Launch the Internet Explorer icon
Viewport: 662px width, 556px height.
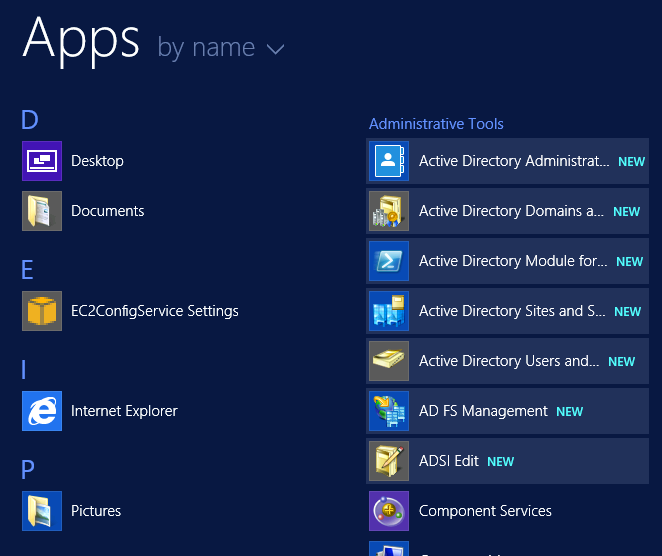42,411
